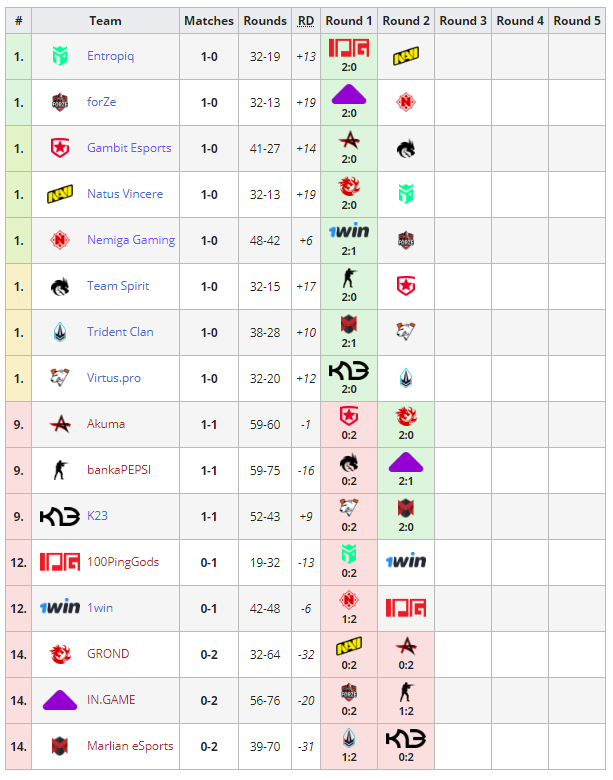This screenshot has width=613, height=780.
Task: Click the Team Spirit logo beside its name
Action: pyautogui.click(x=60, y=286)
